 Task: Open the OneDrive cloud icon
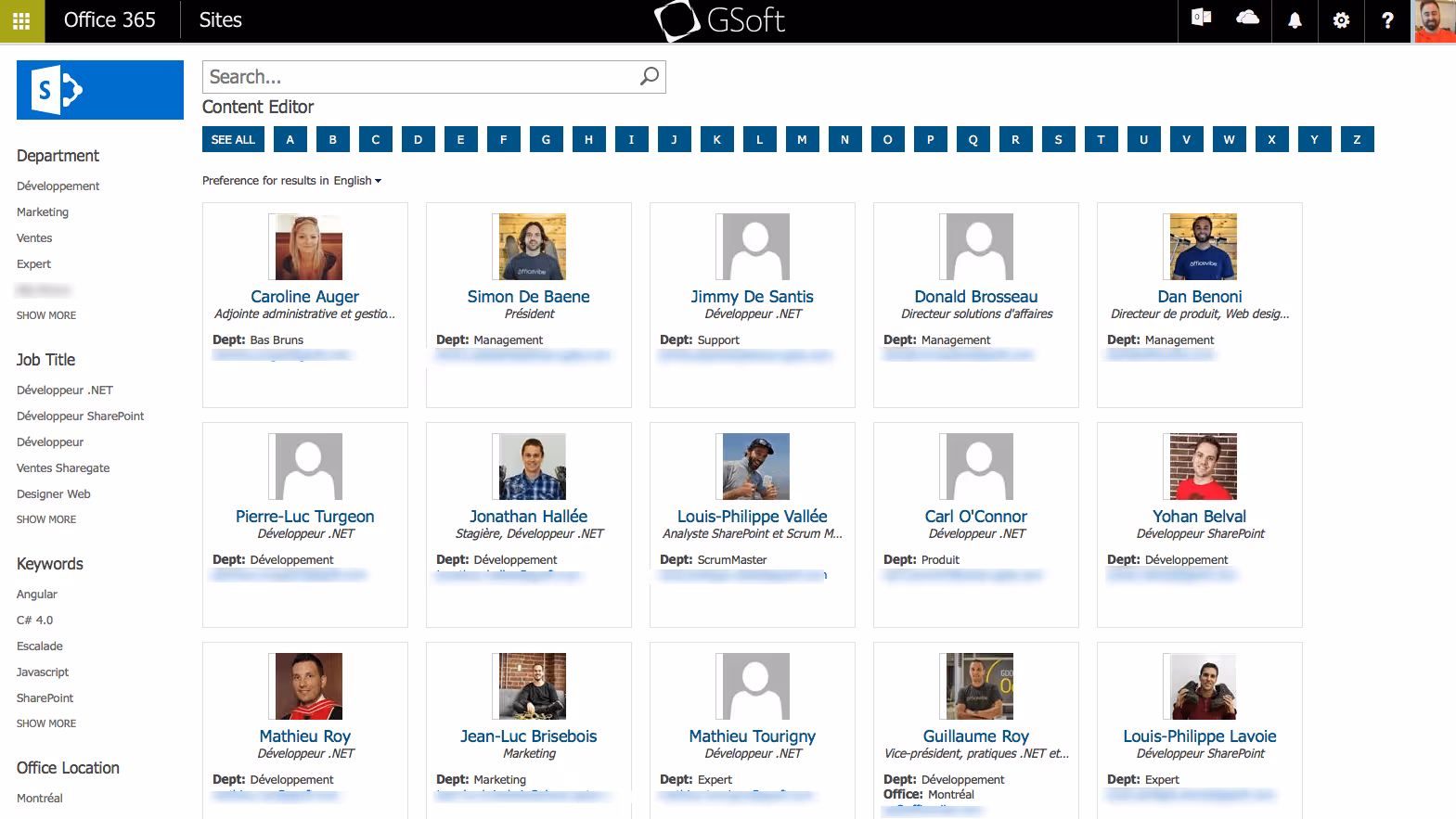point(1248,19)
